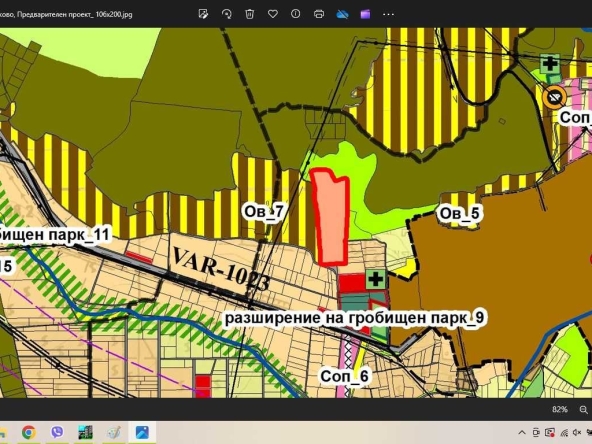Switch to the Paint app in taskbar
The height and width of the screenshot is (444, 592).
(x=114, y=432)
